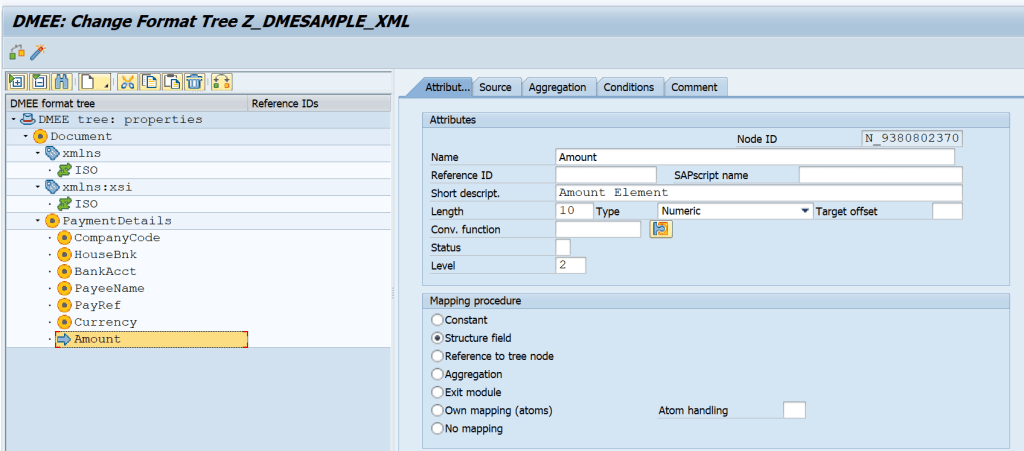Click the create new node page icon

pos(88,82)
